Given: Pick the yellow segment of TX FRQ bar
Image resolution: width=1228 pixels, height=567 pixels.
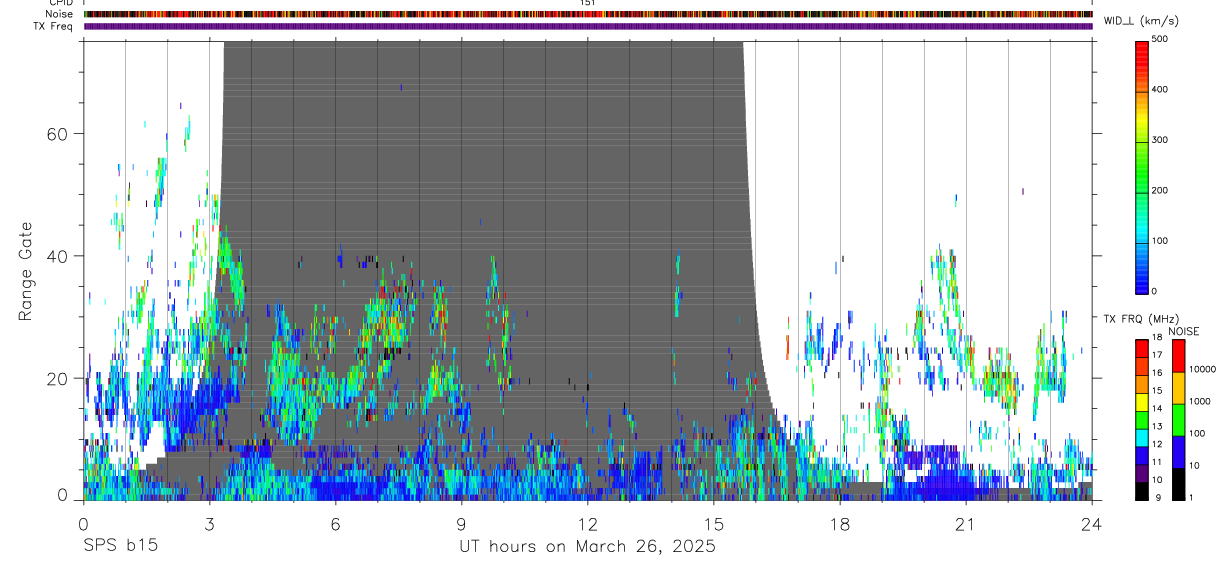Looking at the screenshot, I should [1142, 402].
